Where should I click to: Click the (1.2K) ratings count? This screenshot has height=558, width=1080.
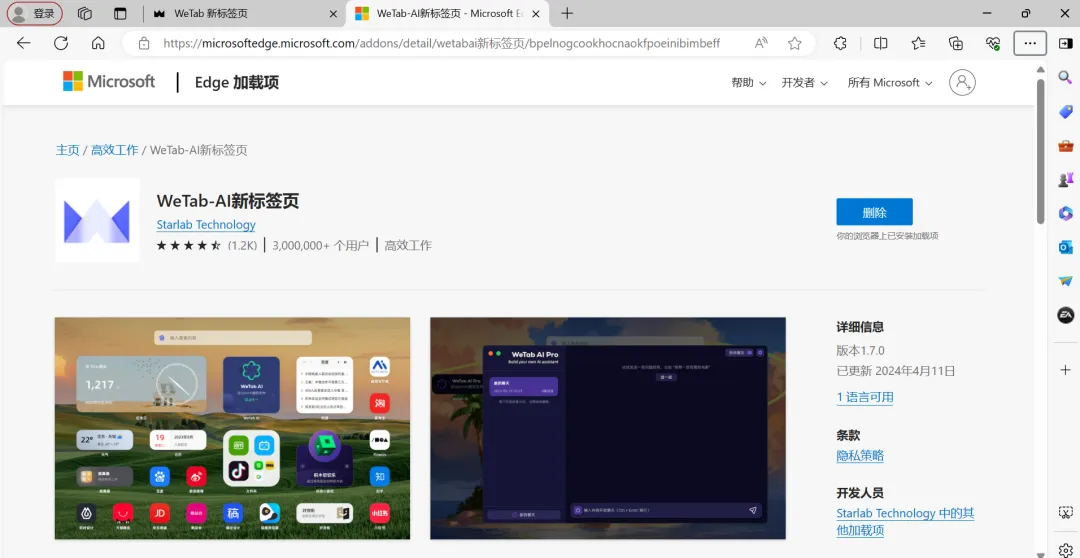click(x=242, y=245)
